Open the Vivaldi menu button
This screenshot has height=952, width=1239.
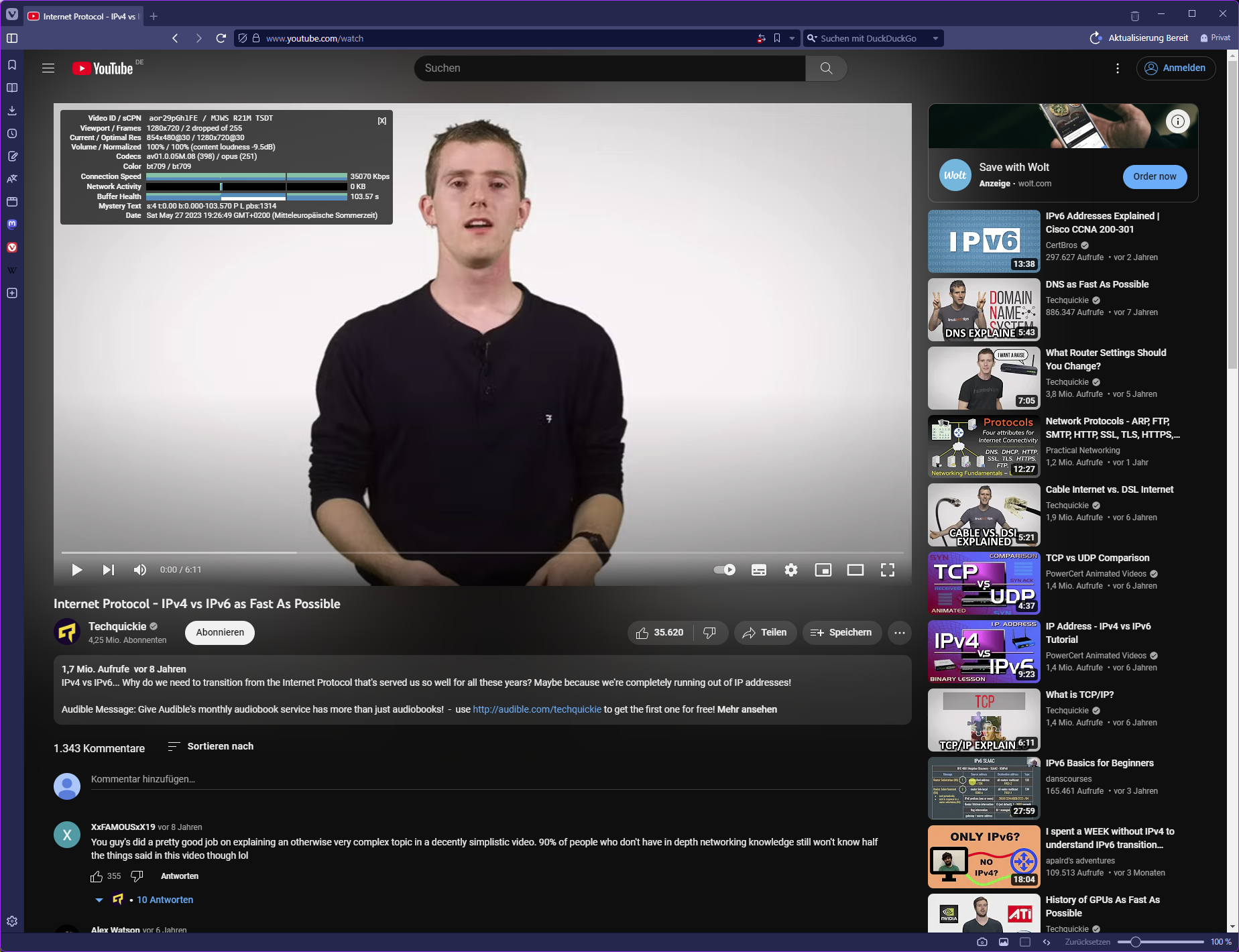point(12,15)
